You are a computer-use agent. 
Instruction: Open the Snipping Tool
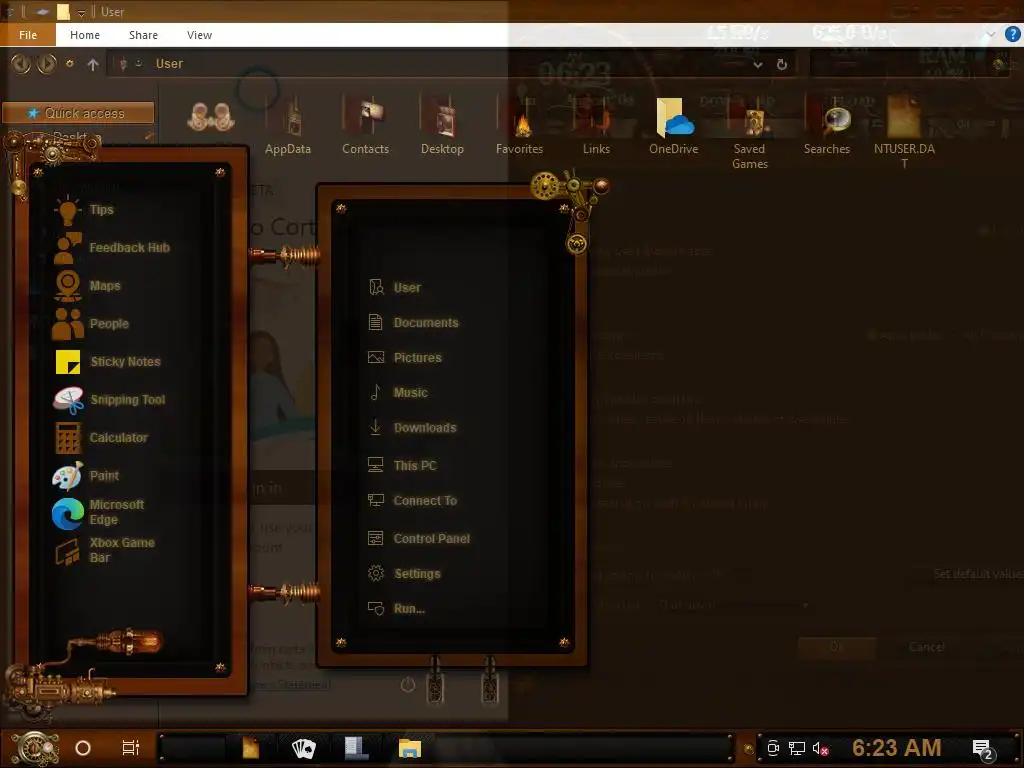coord(110,399)
